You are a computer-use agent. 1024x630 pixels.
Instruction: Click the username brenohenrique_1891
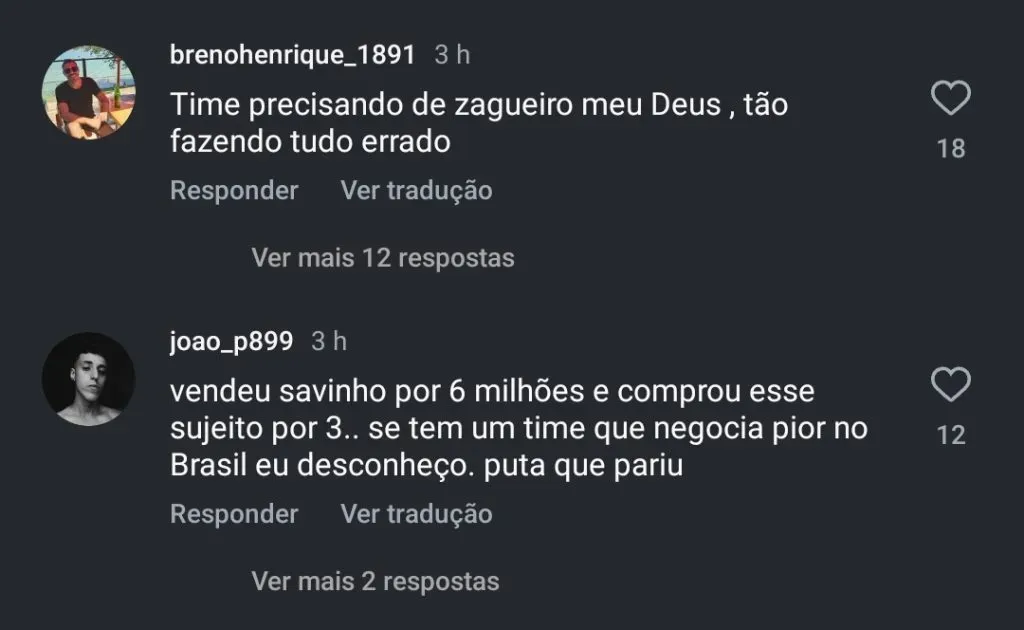tap(292, 55)
